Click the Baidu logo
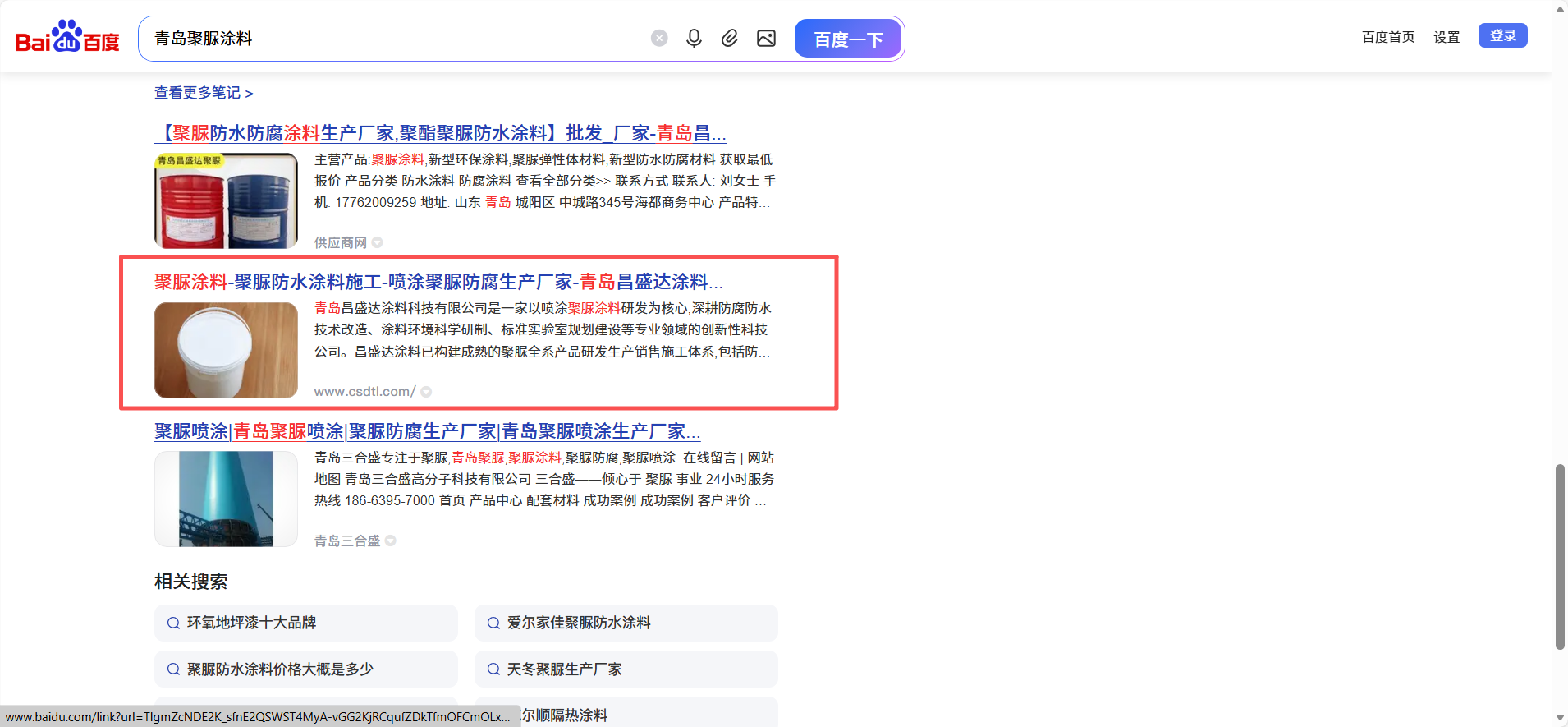The height and width of the screenshot is (727, 1568). pos(67,37)
